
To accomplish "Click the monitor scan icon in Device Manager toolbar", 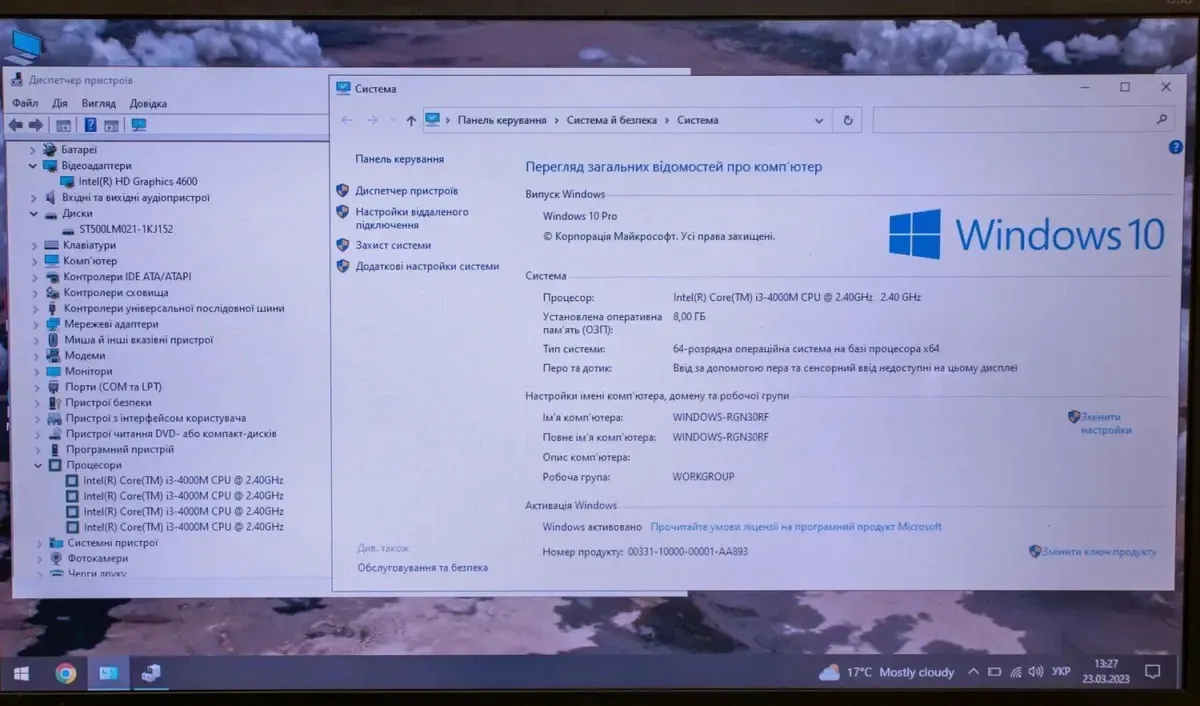I will click(x=139, y=125).
